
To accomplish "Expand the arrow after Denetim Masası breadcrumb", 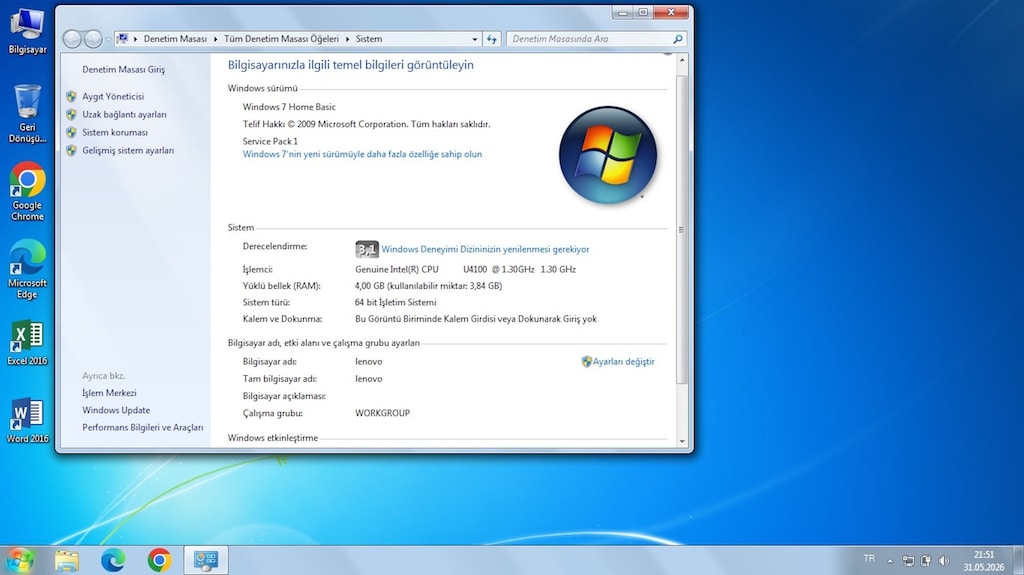I will pyautogui.click(x=215, y=39).
